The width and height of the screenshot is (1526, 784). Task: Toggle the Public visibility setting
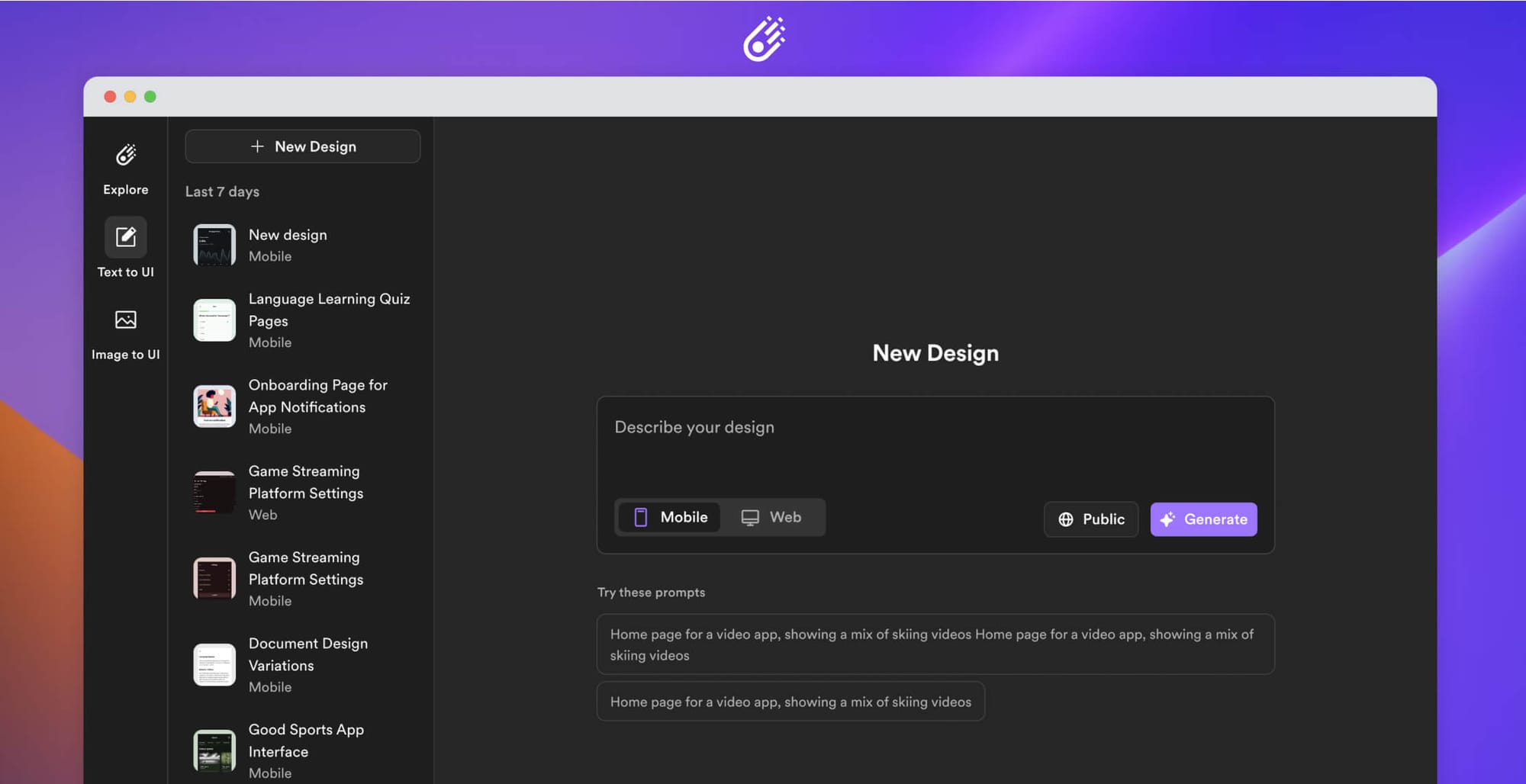1091,519
